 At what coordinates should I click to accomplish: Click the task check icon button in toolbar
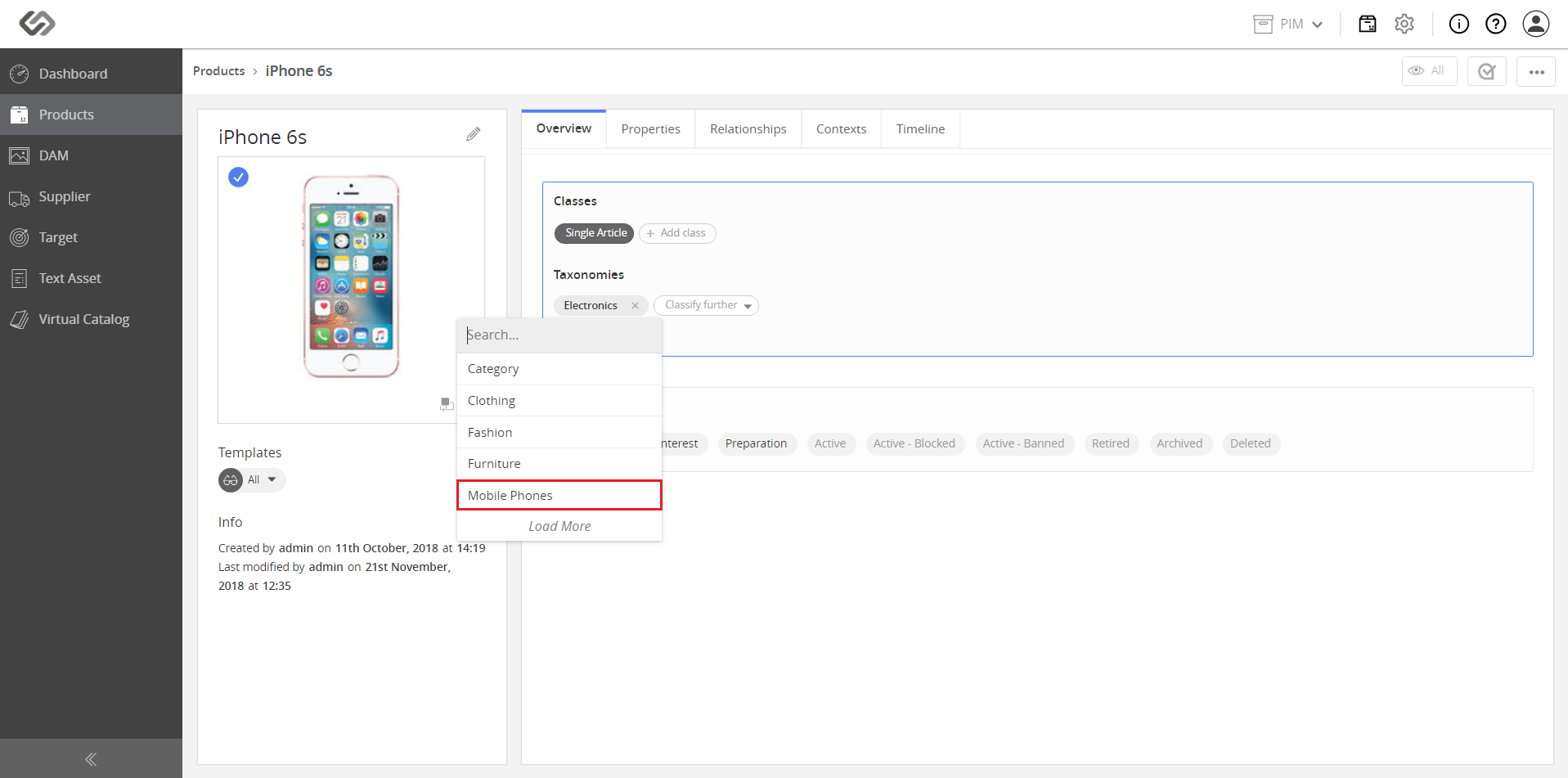click(1487, 71)
